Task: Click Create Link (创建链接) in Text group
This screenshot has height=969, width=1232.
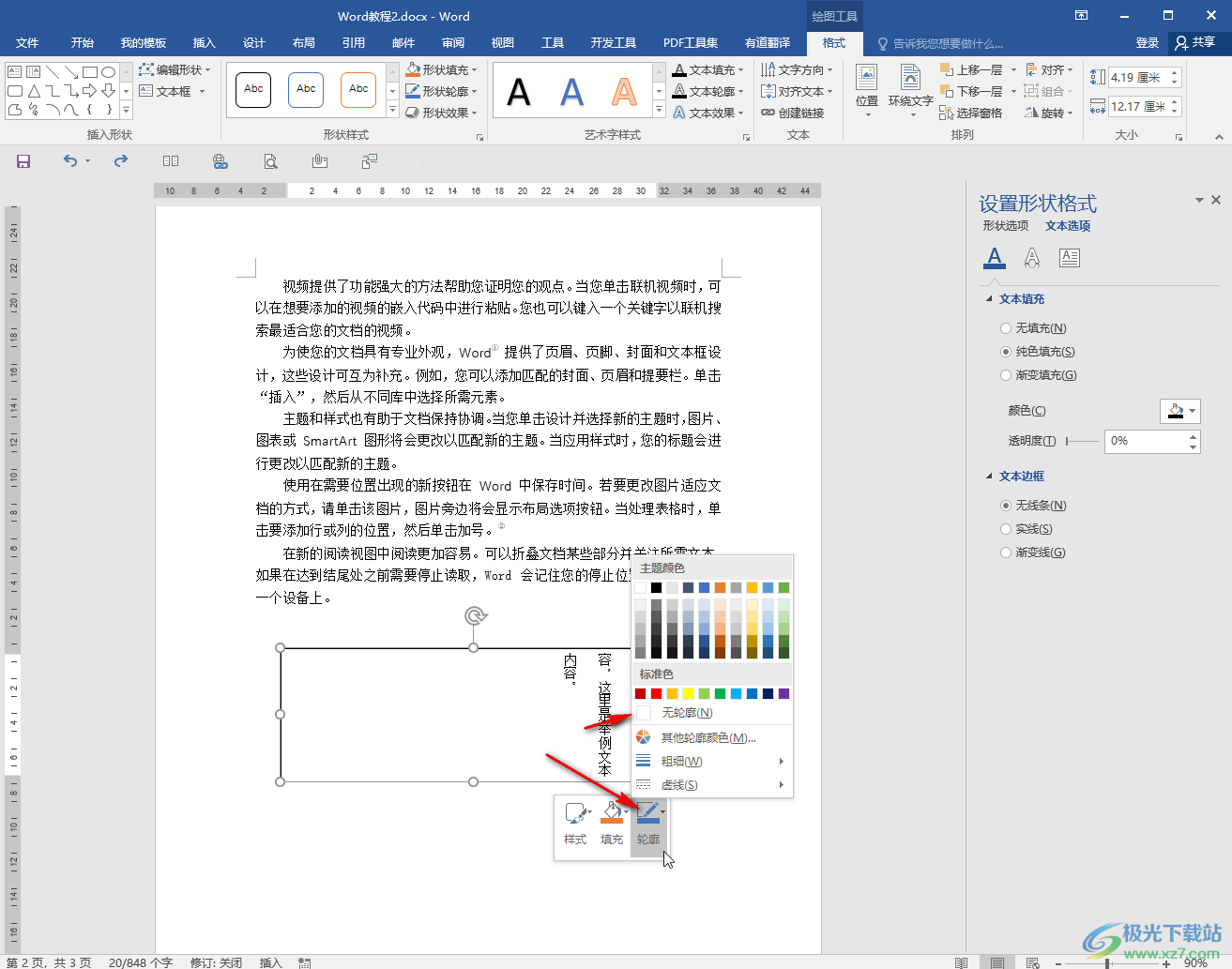Action: pyautogui.click(x=792, y=113)
